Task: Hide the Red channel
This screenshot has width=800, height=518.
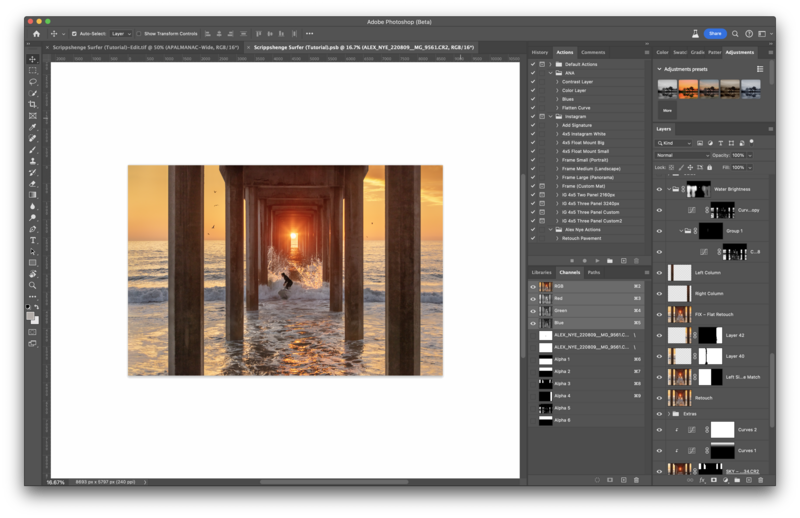Action: point(533,299)
